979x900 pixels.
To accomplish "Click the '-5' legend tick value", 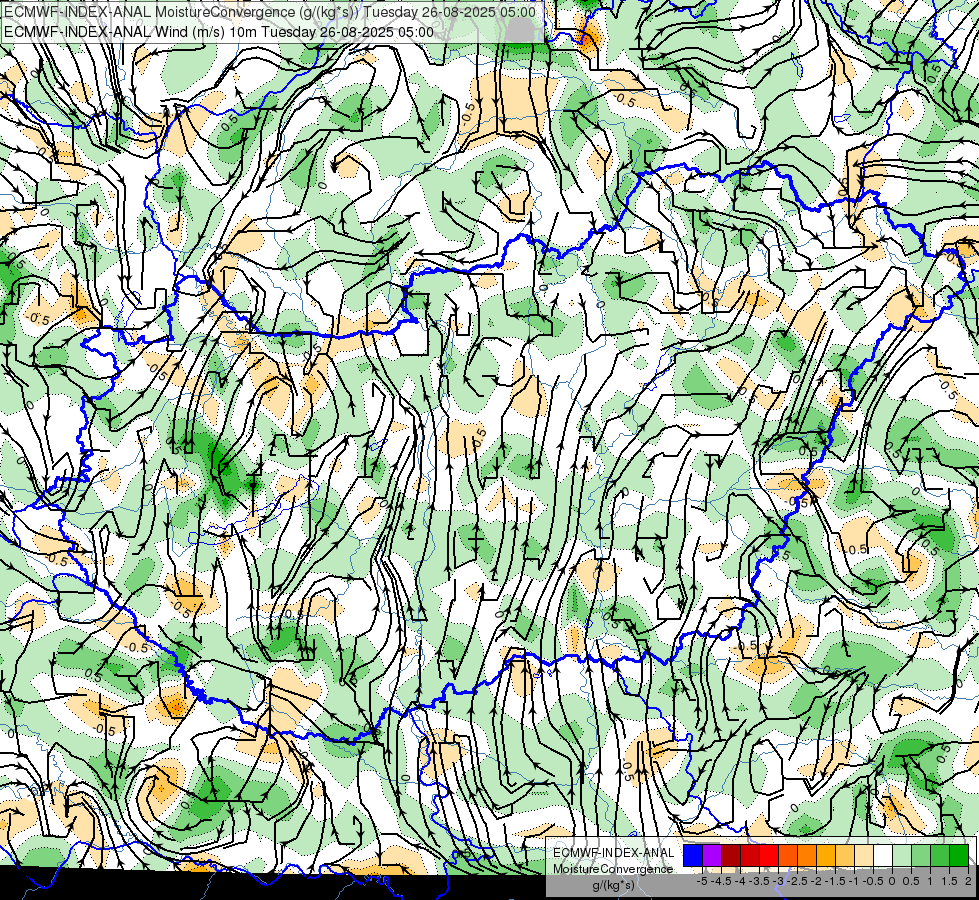I will coord(702,881).
